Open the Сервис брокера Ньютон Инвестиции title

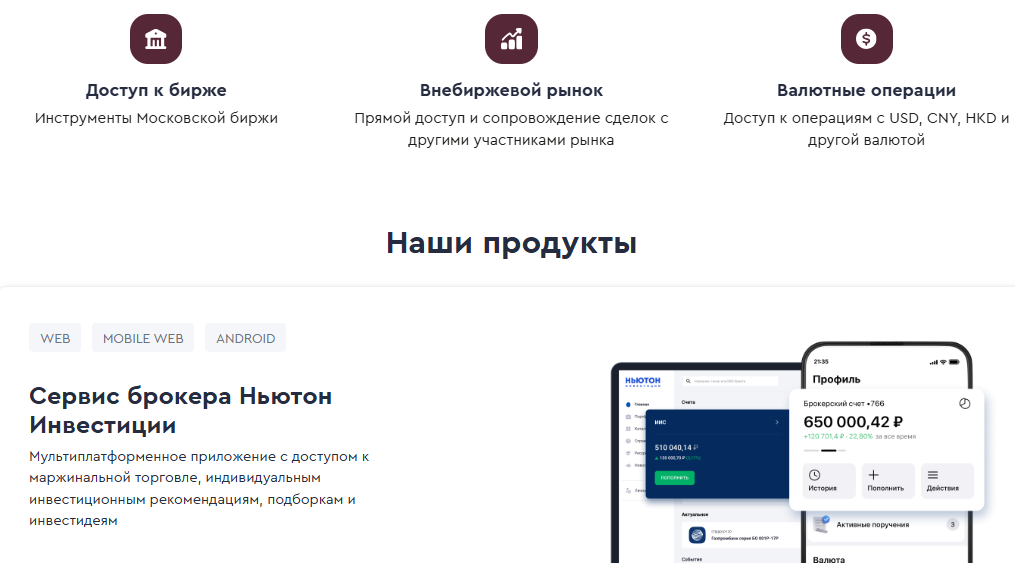[181, 410]
